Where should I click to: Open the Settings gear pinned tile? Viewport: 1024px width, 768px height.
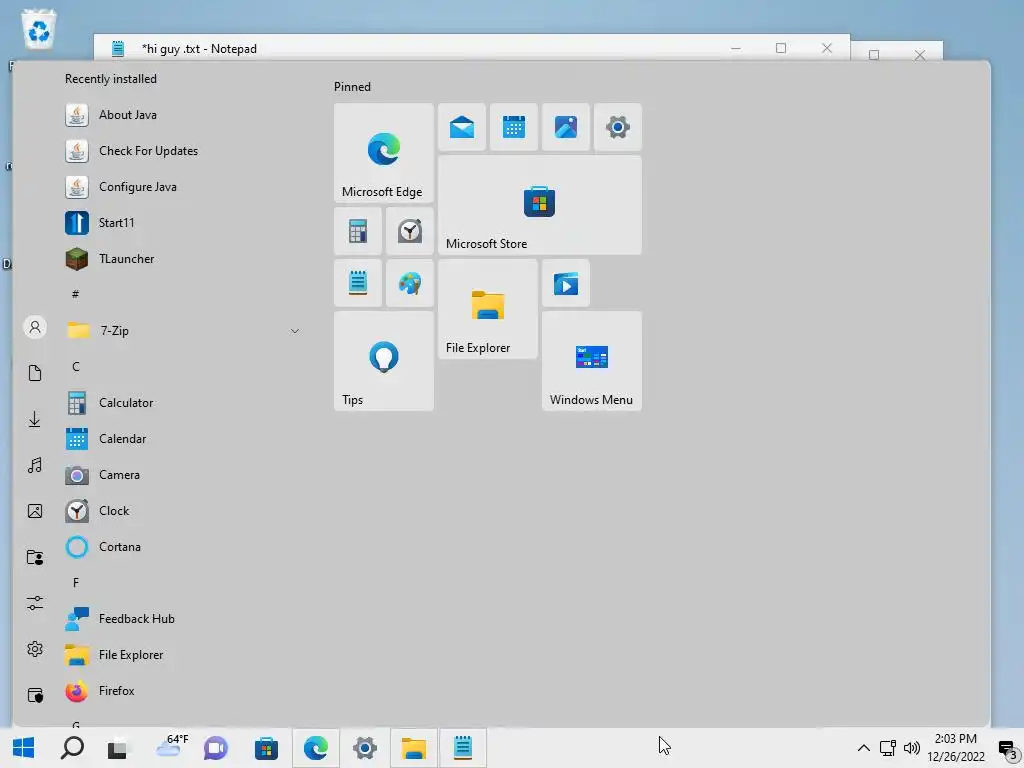pyautogui.click(x=618, y=127)
